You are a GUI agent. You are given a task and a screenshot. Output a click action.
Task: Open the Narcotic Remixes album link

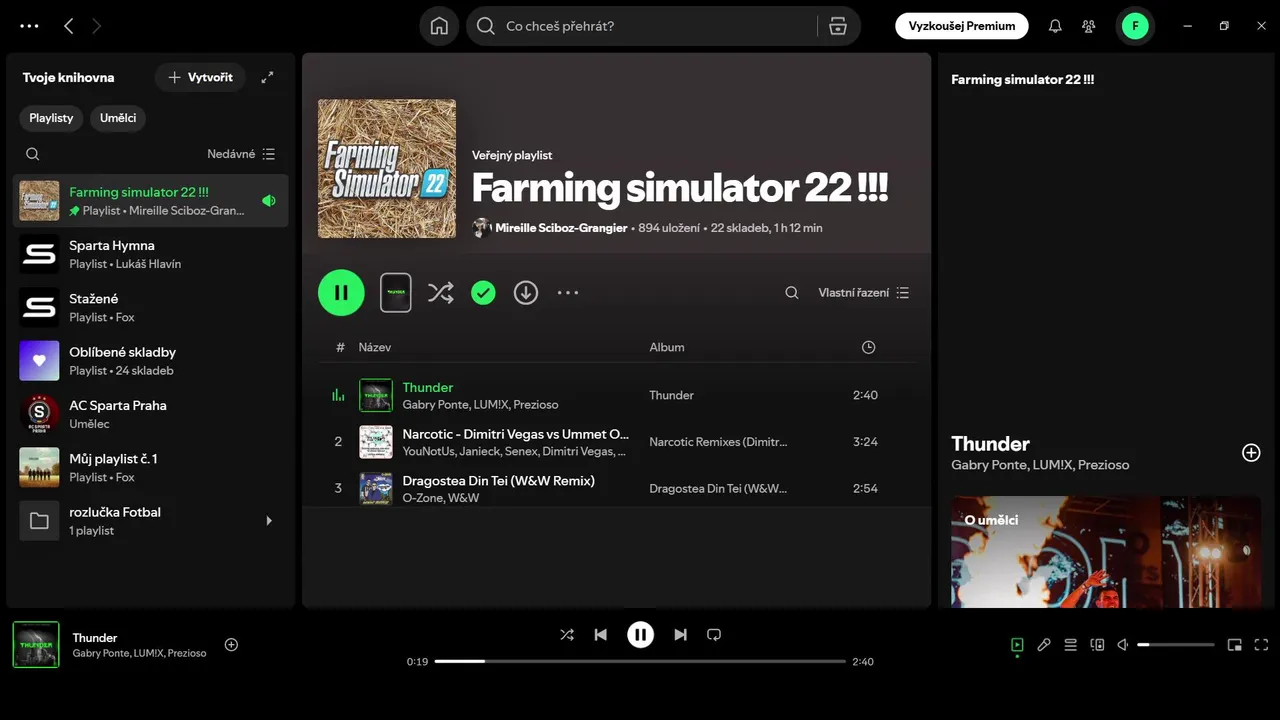[718, 442]
